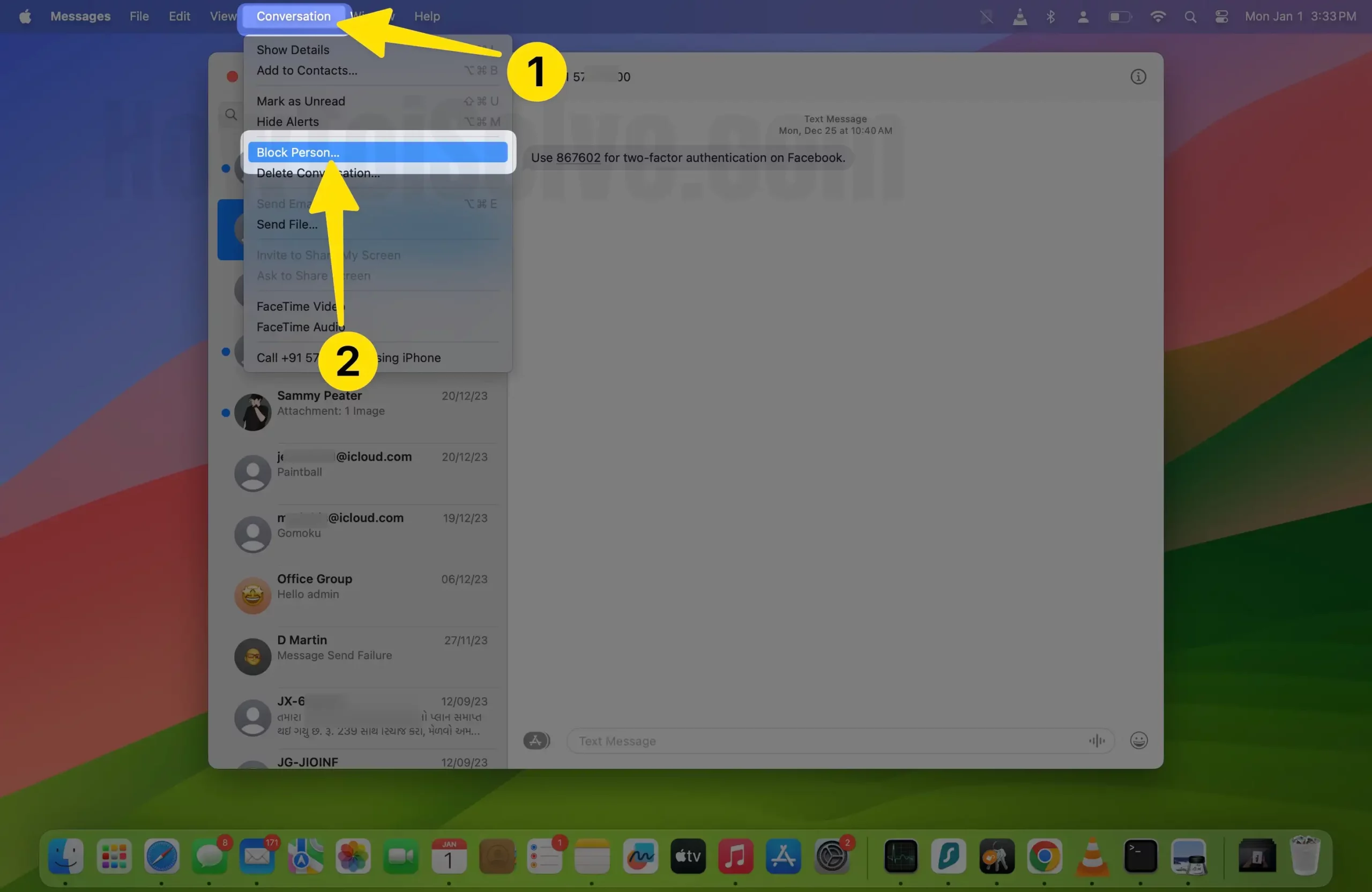
Task: Open the emoji picker icon
Action: [1138, 740]
